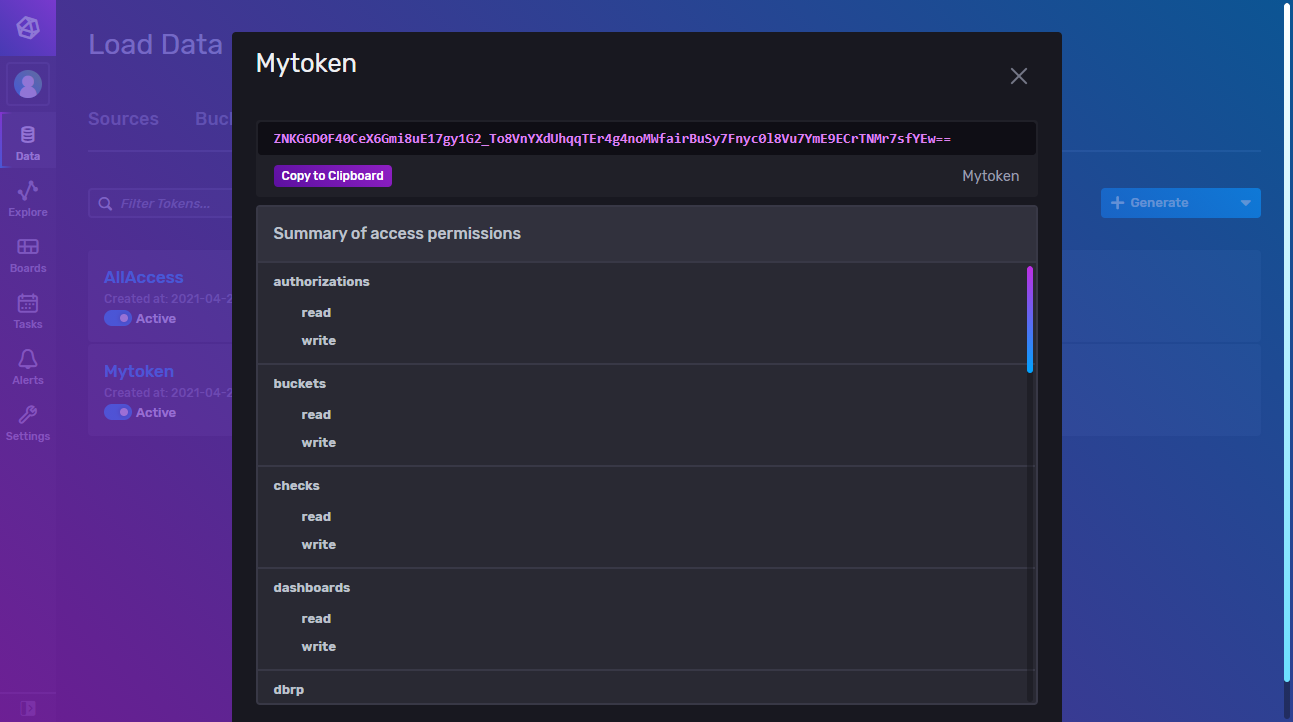Click the Alerts bell icon
Viewport: 1293px width, 722px height.
point(27,362)
